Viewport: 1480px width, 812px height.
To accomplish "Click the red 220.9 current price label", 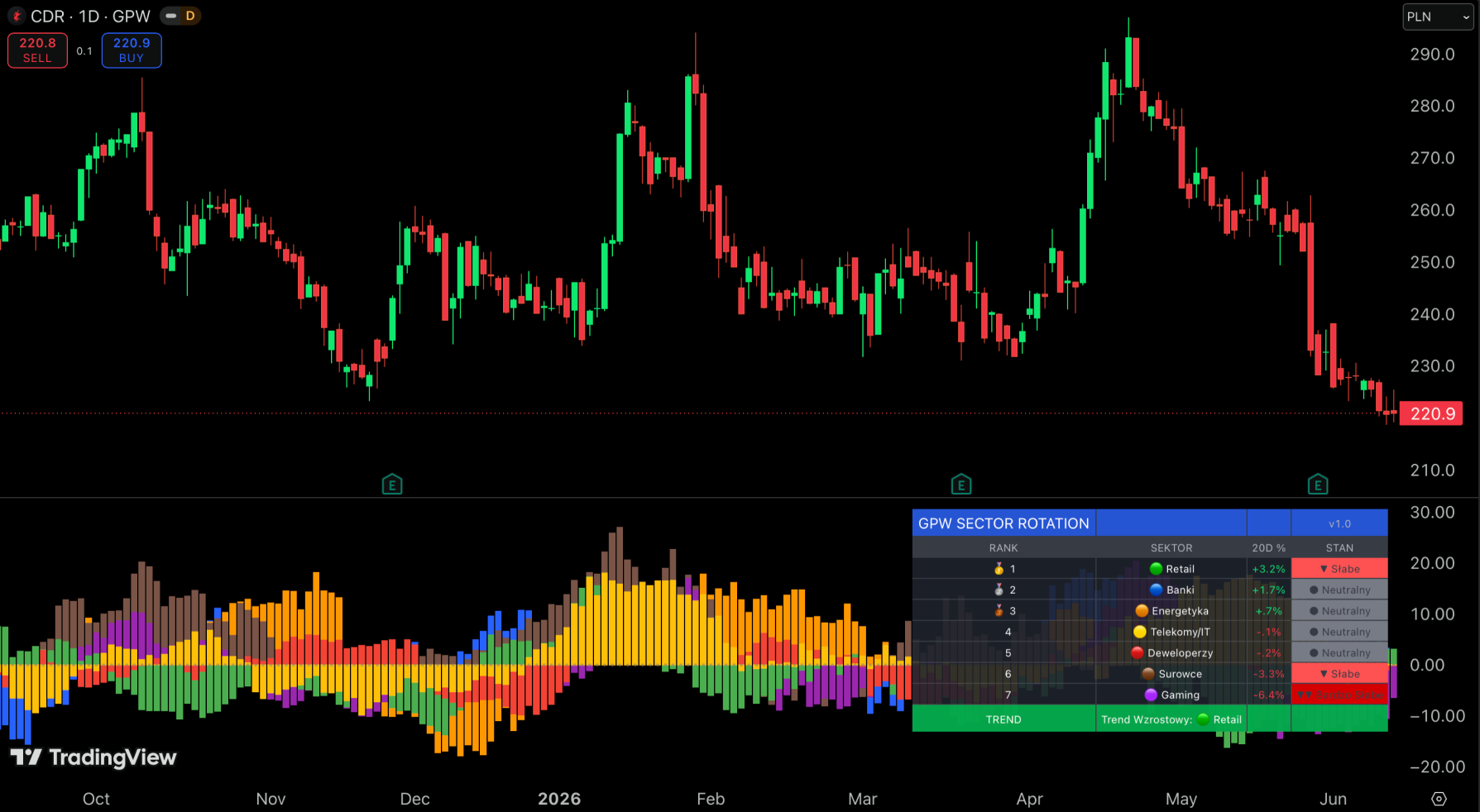I will [x=1431, y=413].
